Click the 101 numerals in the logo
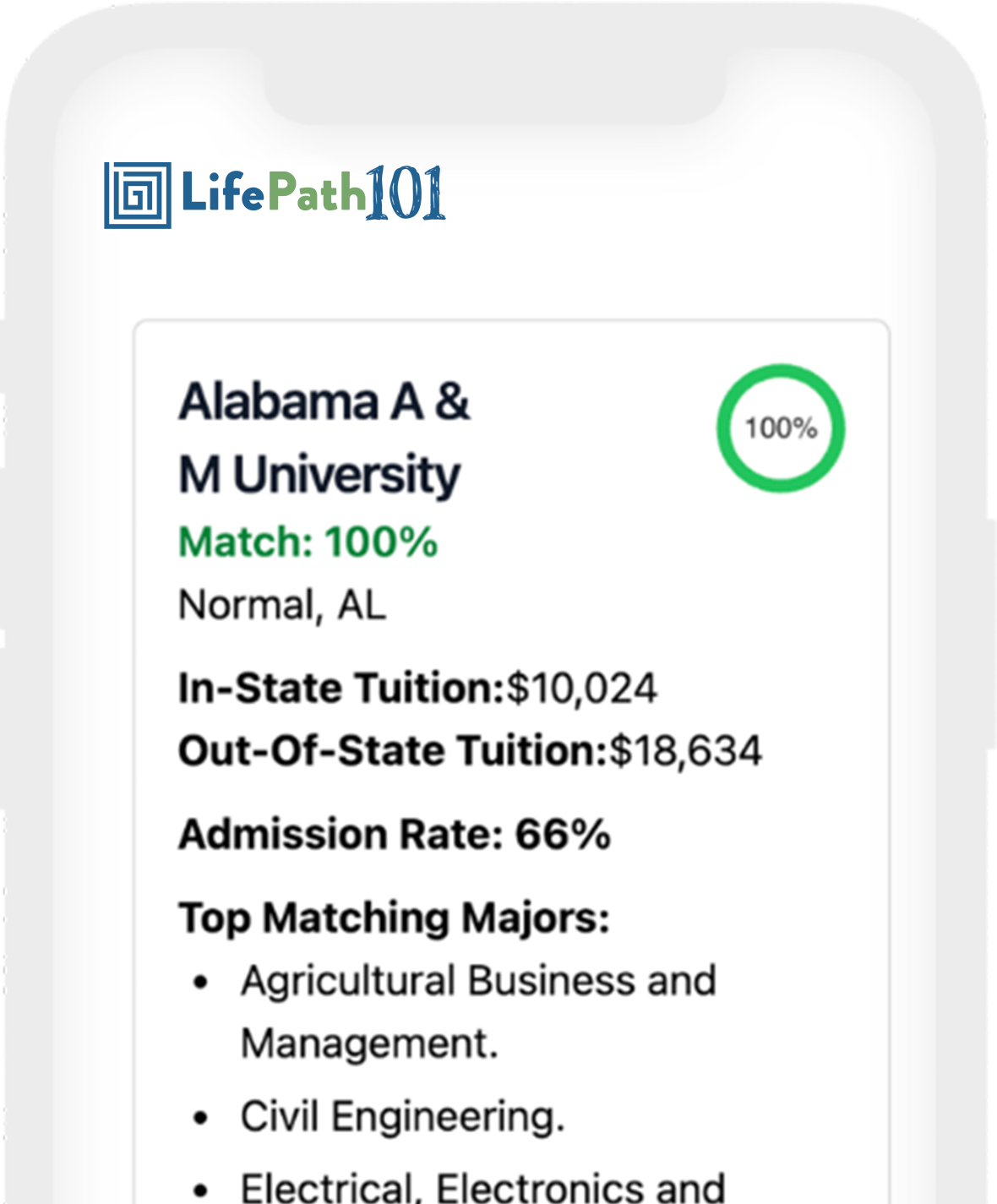Screen dimensions: 997x1204 coord(406,193)
